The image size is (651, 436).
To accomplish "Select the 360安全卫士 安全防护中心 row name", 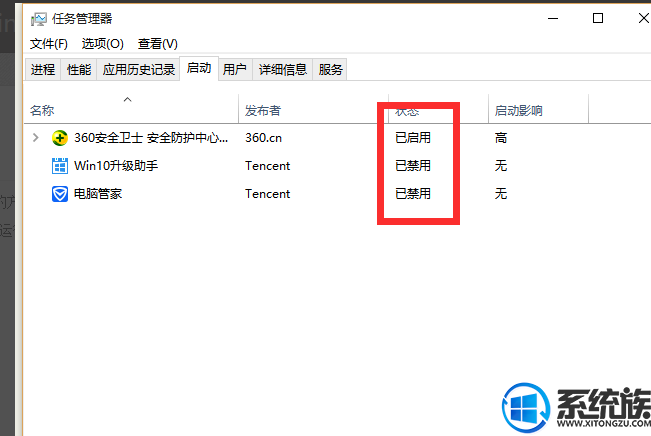I will [x=151, y=138].
